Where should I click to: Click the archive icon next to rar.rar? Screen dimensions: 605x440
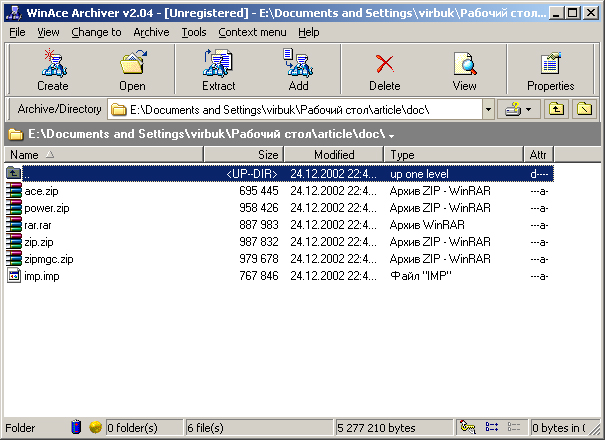click(x=14, y=224)
